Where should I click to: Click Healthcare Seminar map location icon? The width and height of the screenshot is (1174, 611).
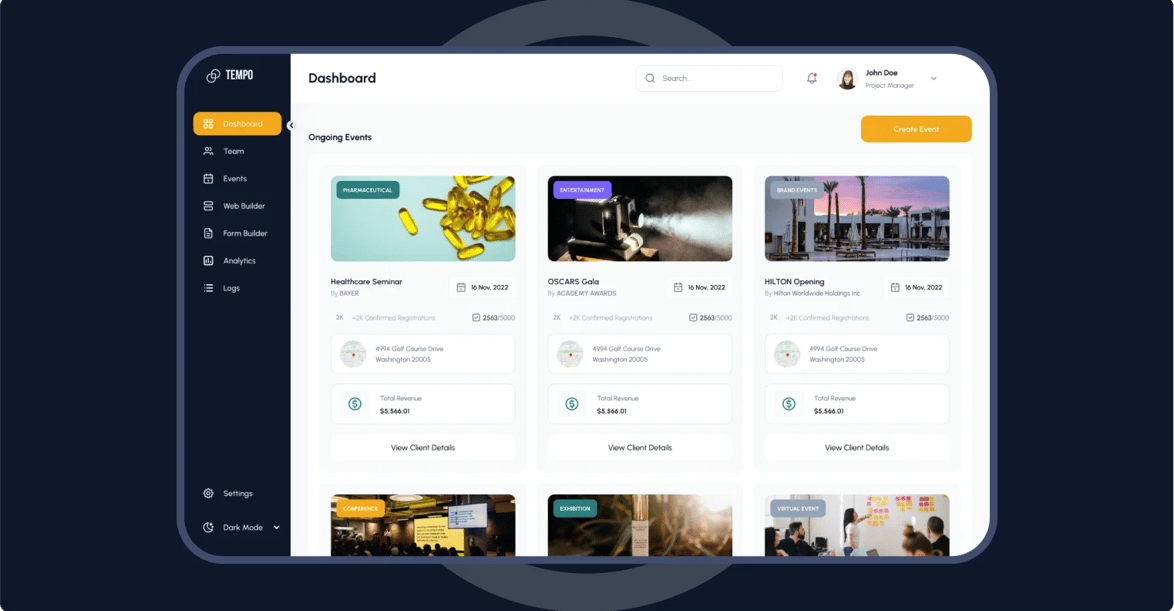353,353
